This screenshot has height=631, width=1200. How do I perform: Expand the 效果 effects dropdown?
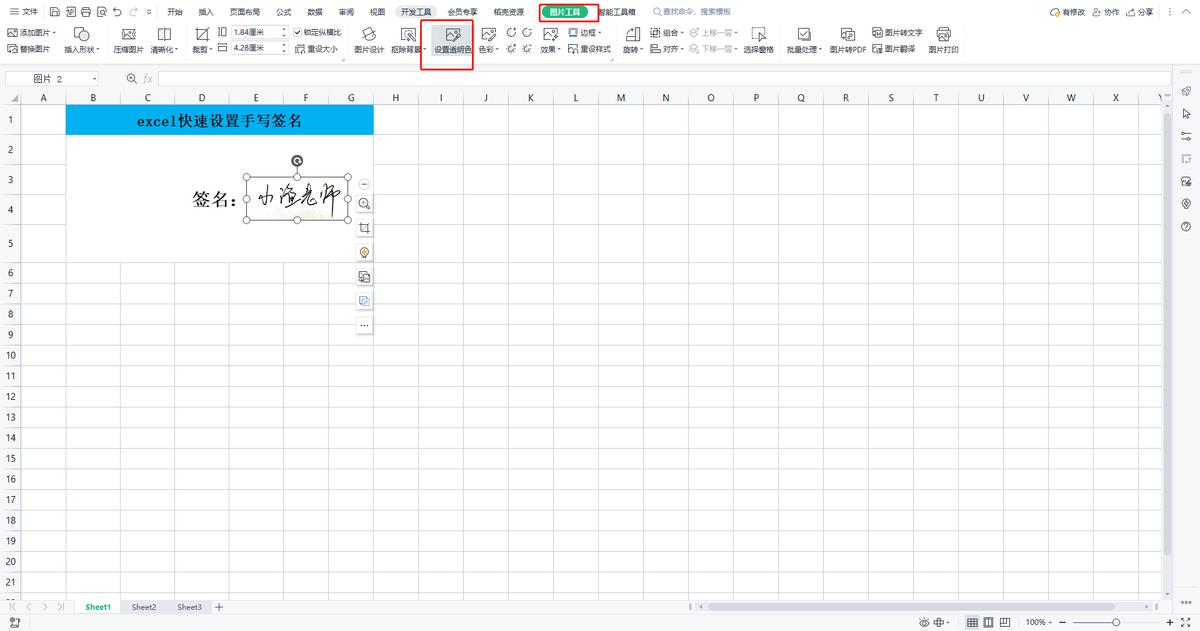tap(550, 40)
